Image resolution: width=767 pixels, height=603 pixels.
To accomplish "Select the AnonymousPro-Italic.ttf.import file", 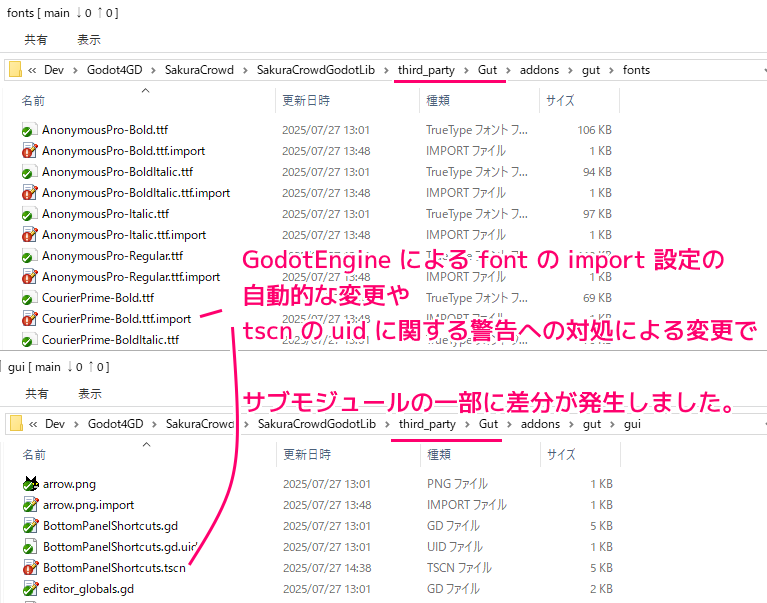I will pyautogui.click(x=124, y=235).
